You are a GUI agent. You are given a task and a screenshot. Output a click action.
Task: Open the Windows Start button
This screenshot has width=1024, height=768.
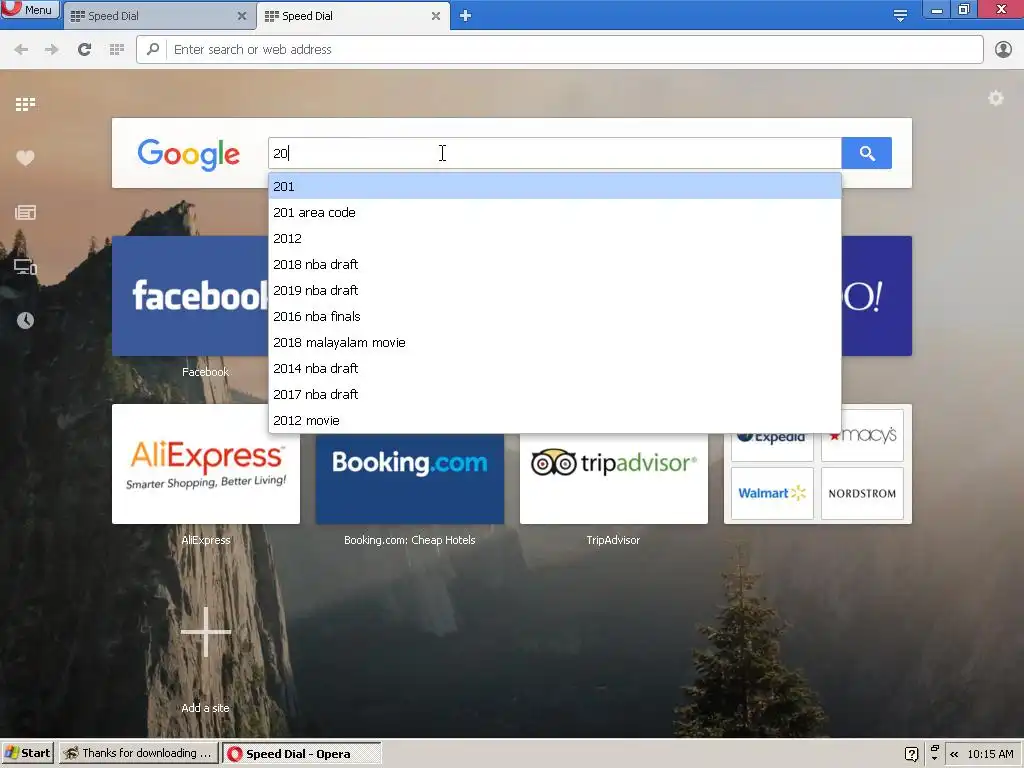[27, 754]
